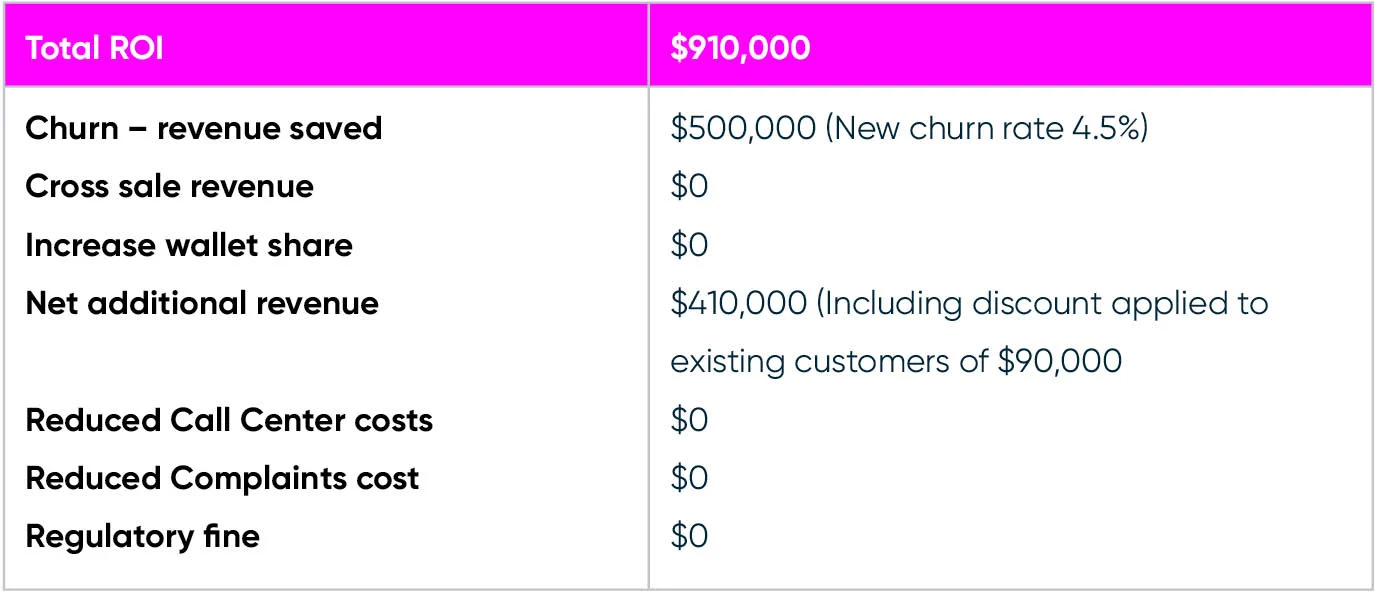Image resolution: width=1375 pixels, height=604 pixels.
Task: Click the Regulatory fine label
Action: pyautogui.click(x=142, y=536)
